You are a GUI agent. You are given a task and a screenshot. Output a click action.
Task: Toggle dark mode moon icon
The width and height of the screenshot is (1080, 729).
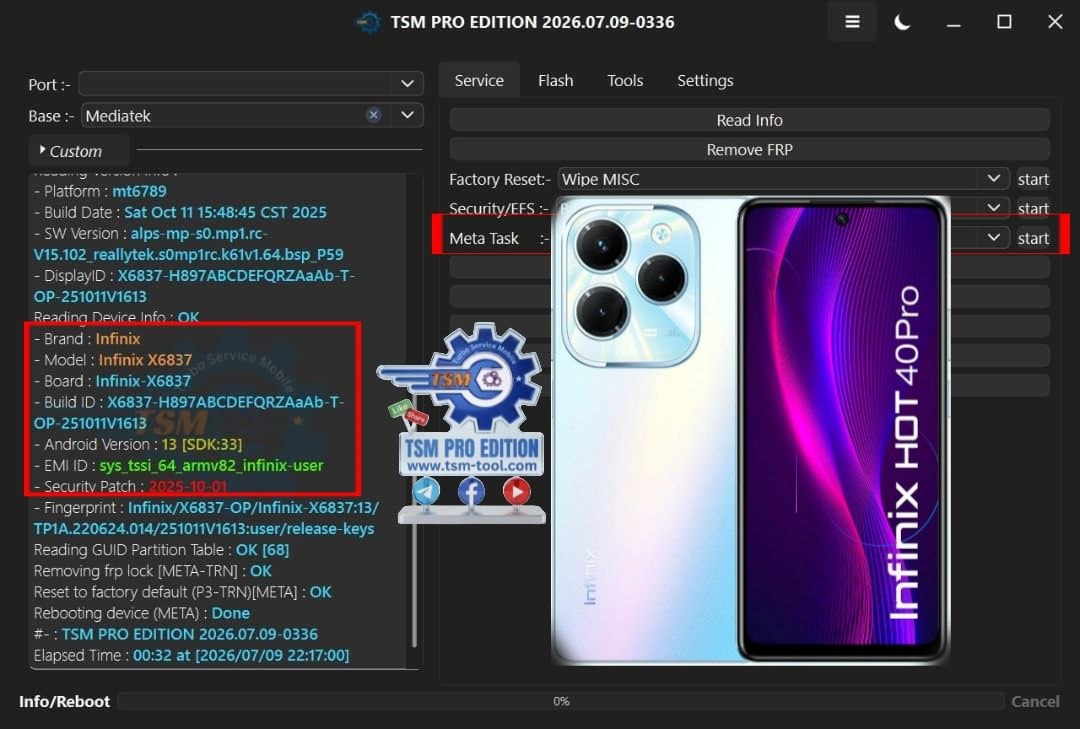coord(902,22)
